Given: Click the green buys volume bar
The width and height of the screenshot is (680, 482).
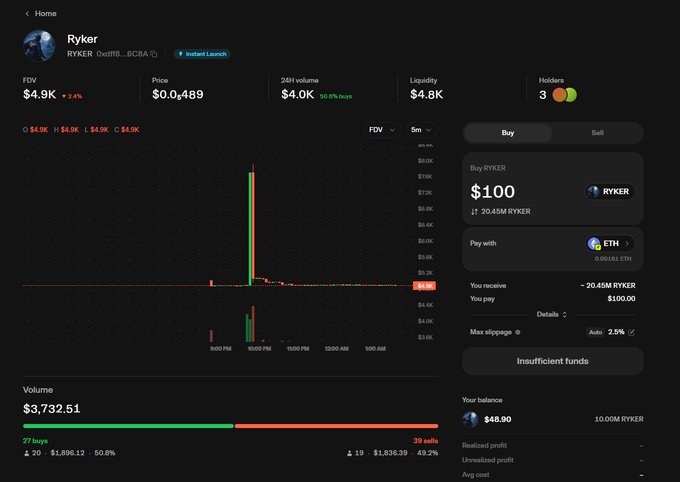Looking at the screenshot, I should pos(128,426).
